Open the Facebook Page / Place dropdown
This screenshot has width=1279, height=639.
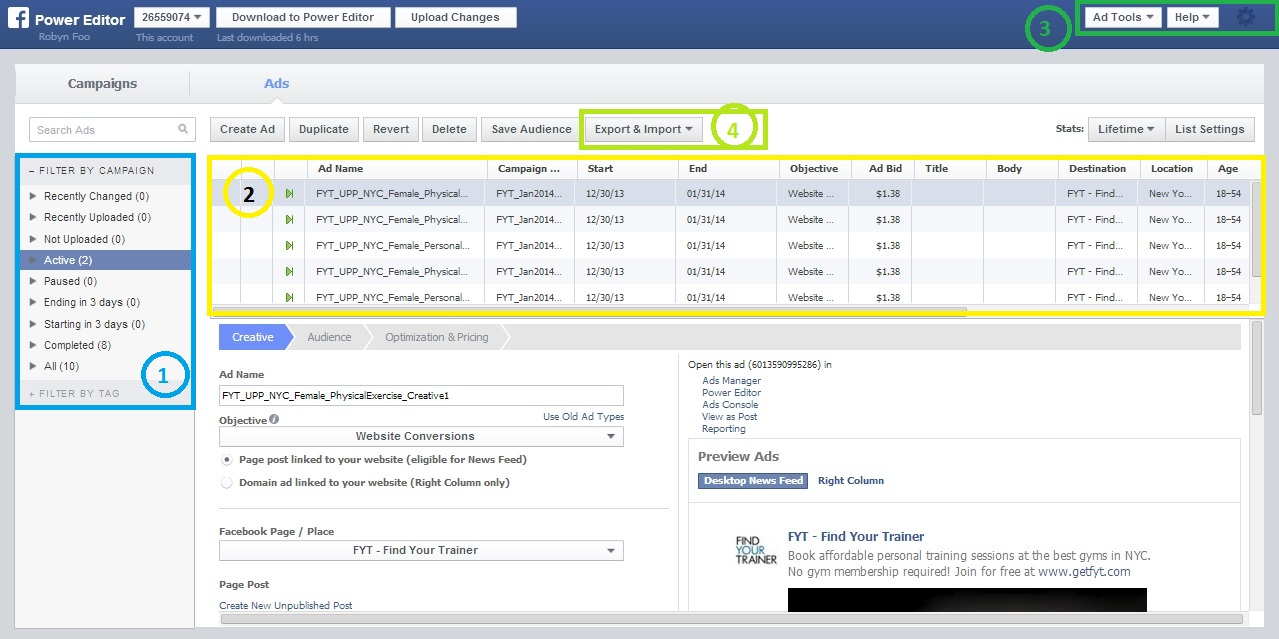421,550
